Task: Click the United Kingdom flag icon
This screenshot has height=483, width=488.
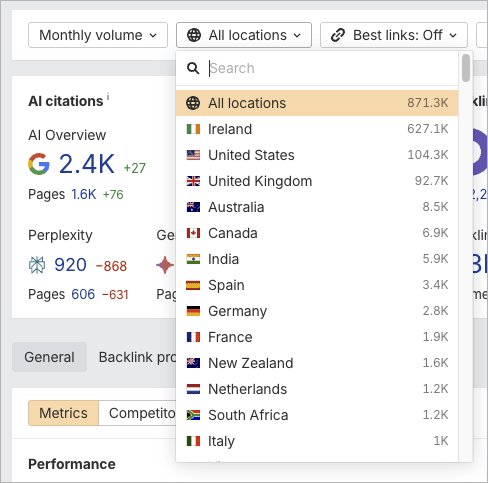Action: (x=193, y=181)
